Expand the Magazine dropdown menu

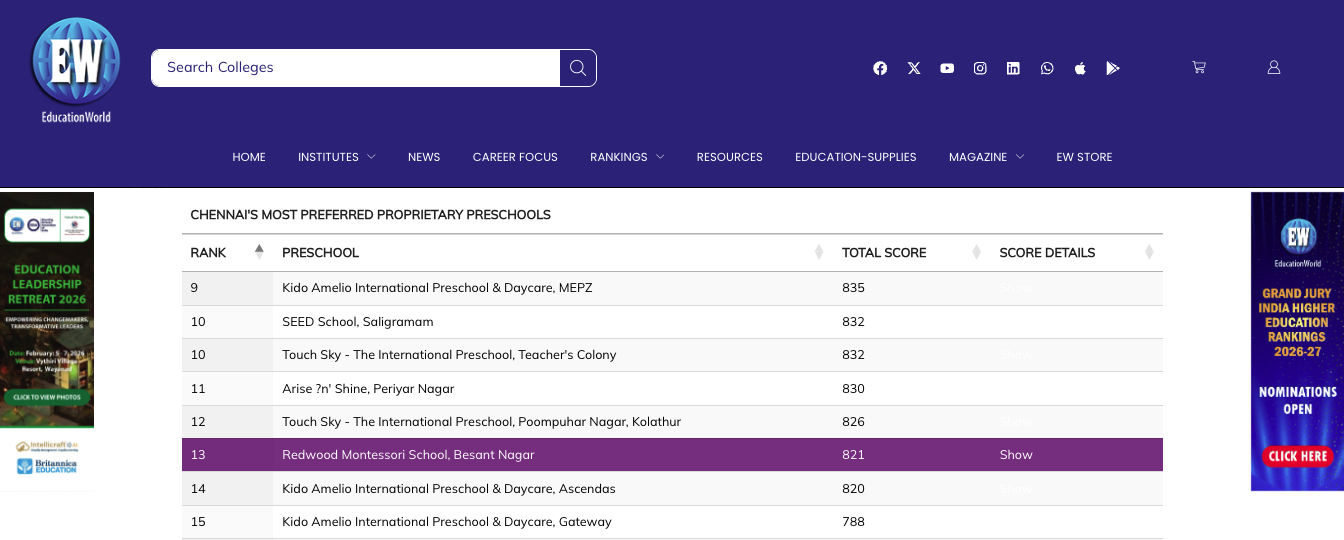986,157
